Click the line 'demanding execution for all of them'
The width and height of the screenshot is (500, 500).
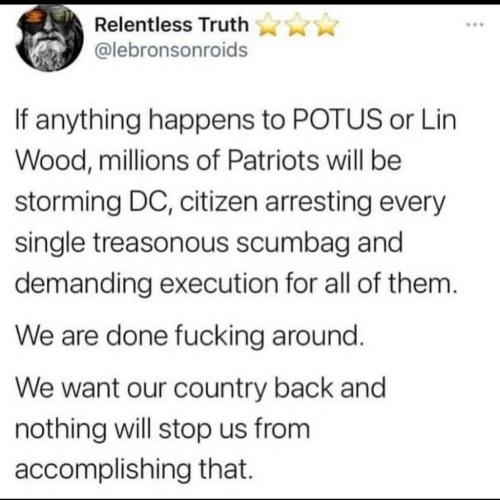[236, 284]
